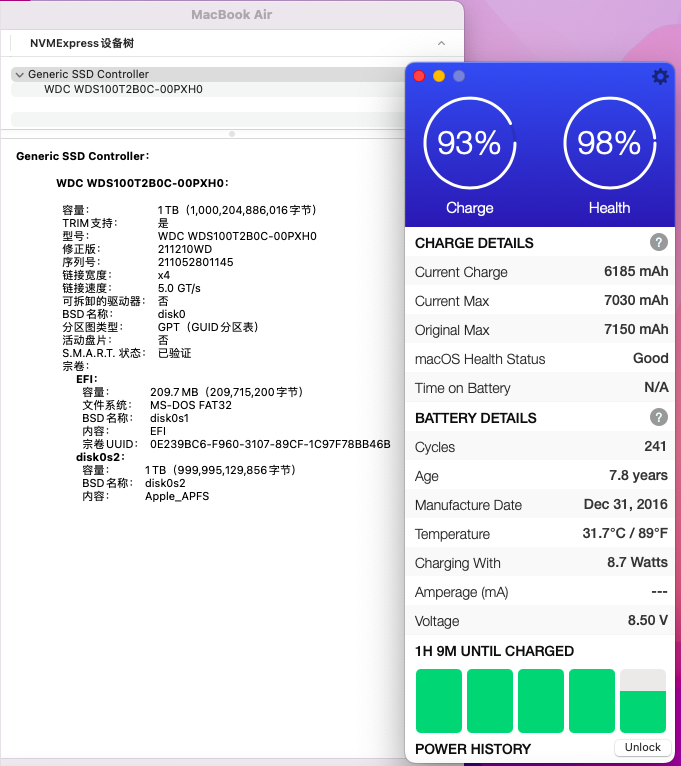Click revision value 211210WD
This screenshot has height=766, width=681.
185,249
